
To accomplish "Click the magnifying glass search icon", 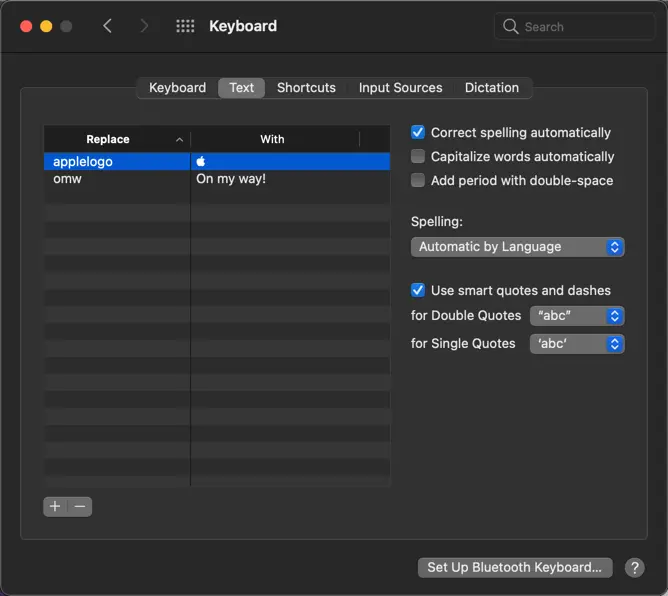I will click(510, 26).
